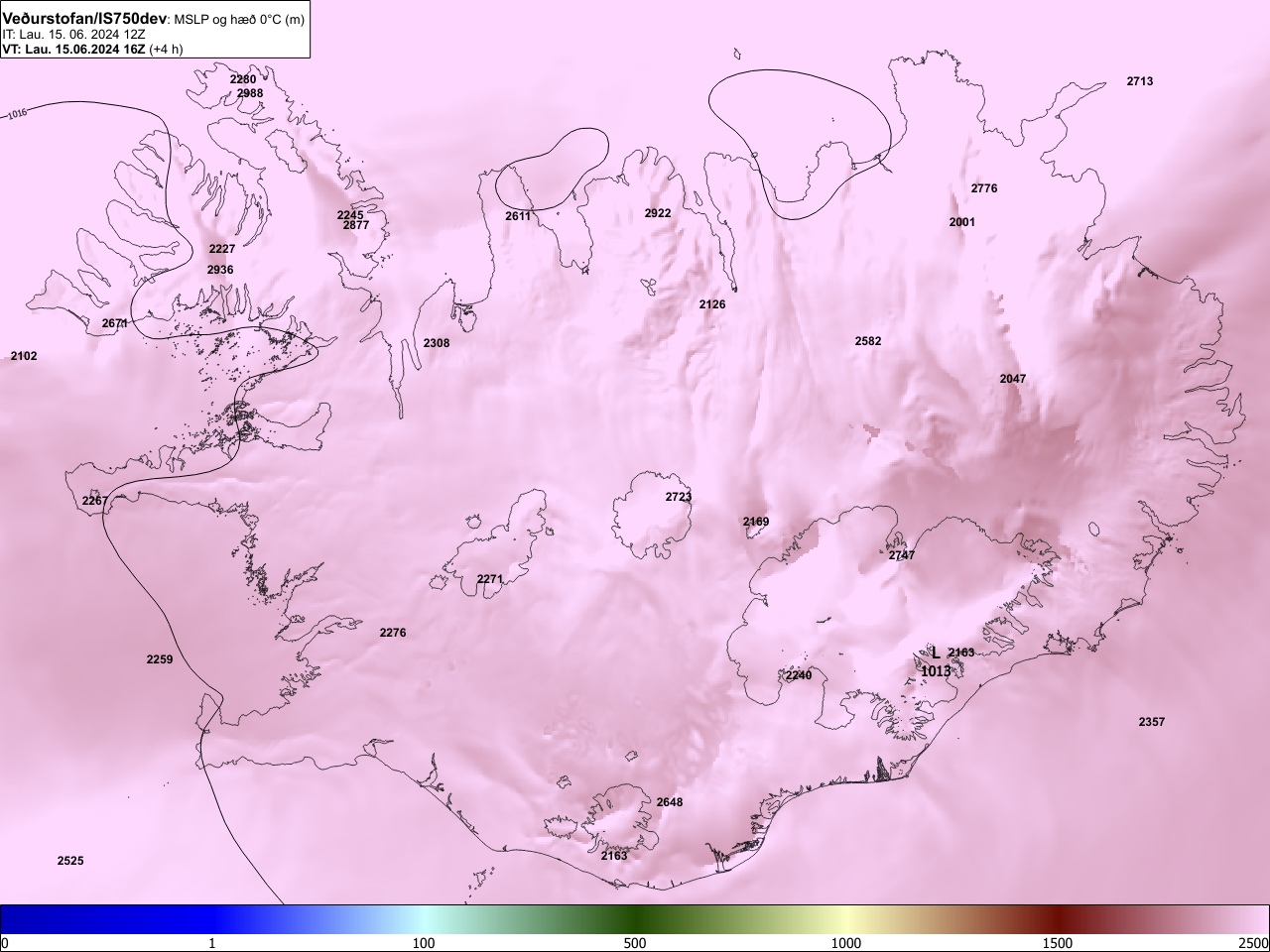Viewport: 1270px width, 952px height.
Task: Select the 2271 value
Action: 490,579
